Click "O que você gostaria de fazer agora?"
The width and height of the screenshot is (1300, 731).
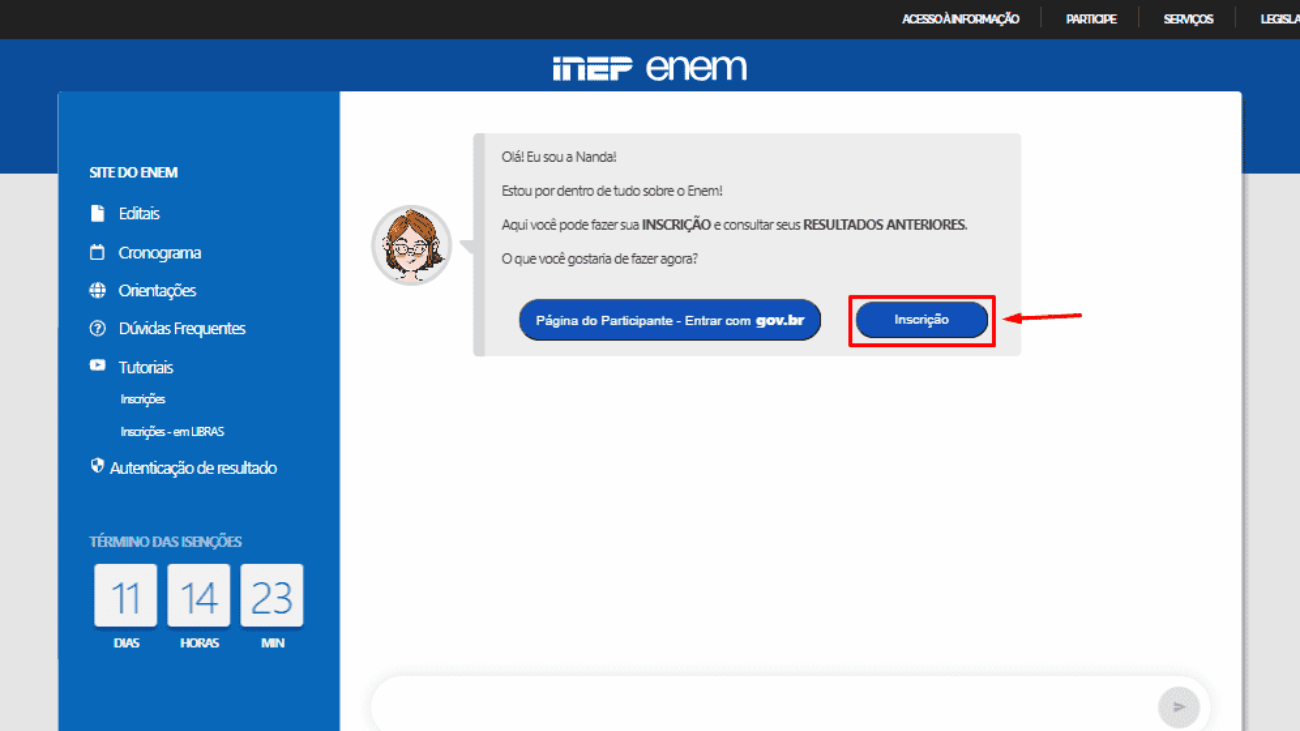point(600,259)
